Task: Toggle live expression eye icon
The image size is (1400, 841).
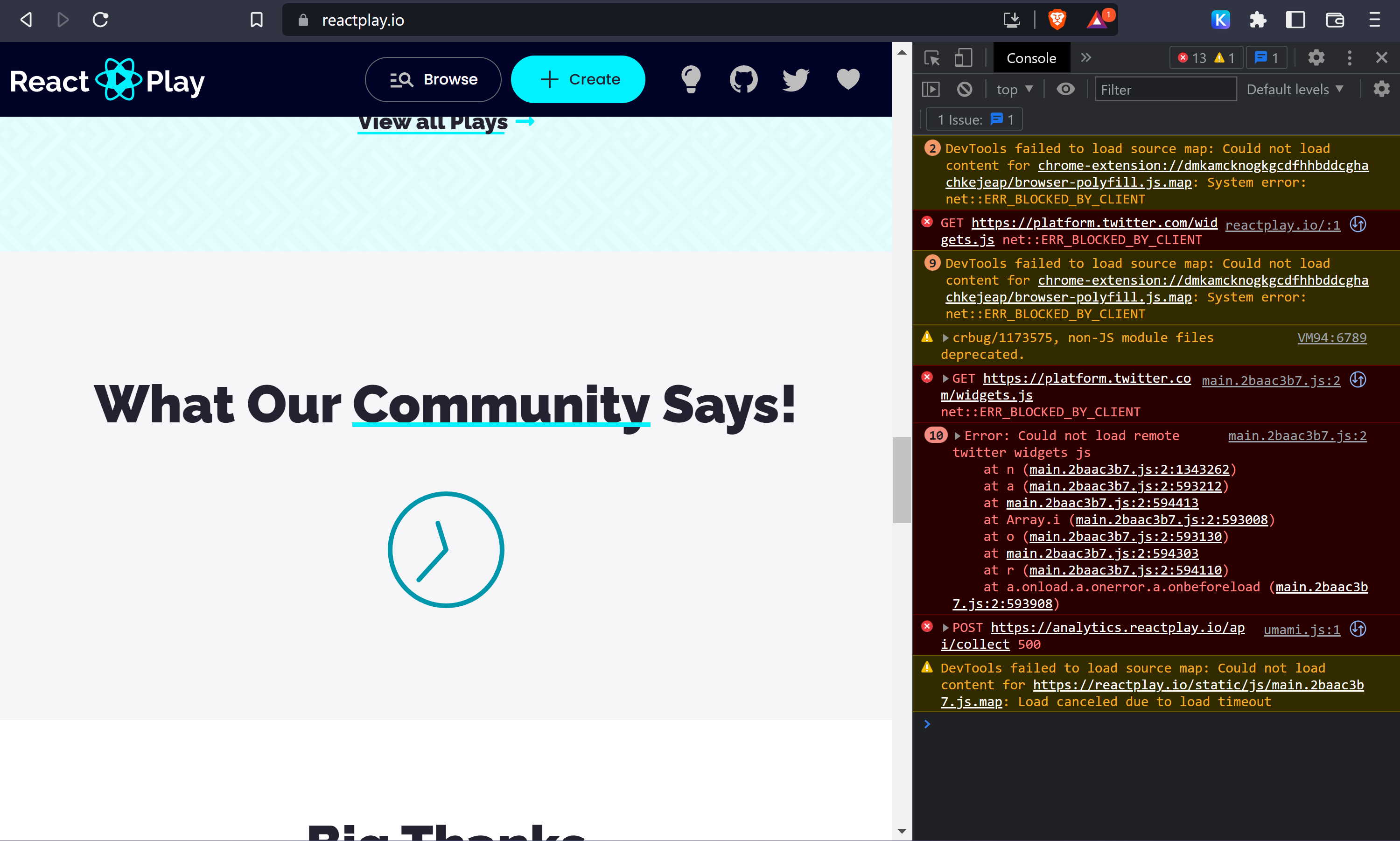Action: click(1065, 90)
